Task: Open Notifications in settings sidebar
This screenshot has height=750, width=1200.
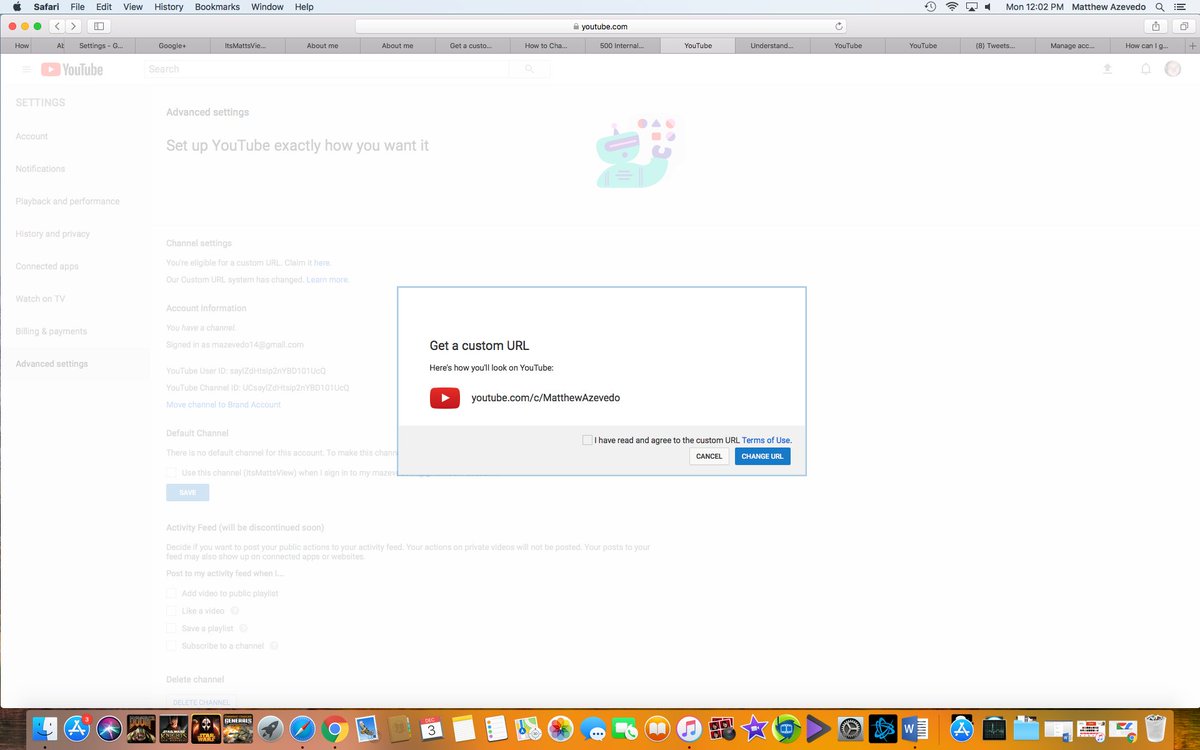Action: tap(40, 169)
